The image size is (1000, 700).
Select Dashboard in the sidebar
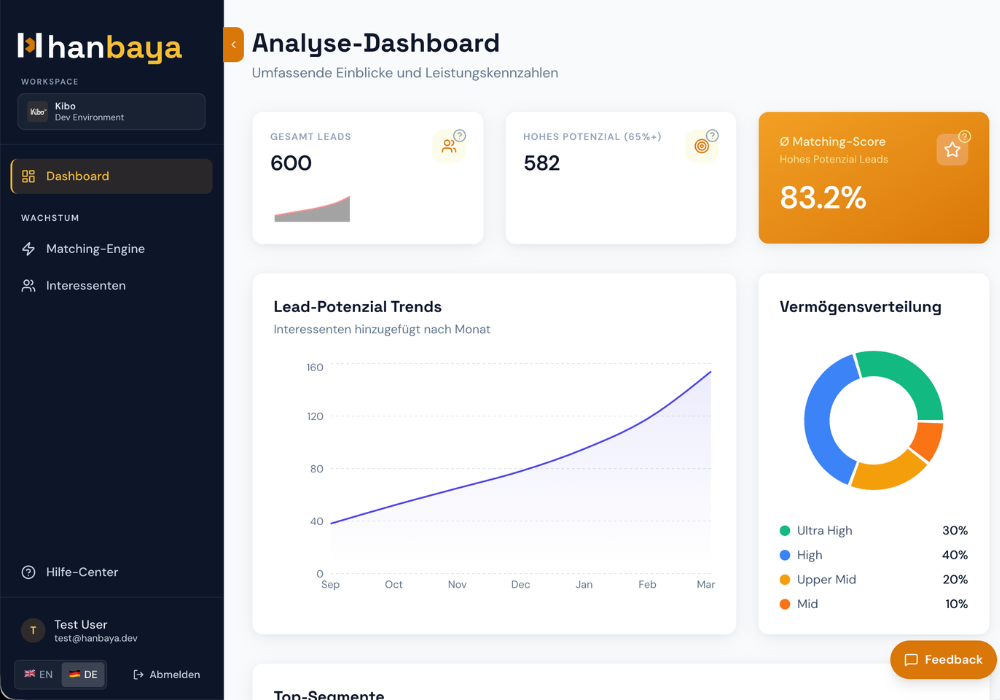pyautogui.click(x=112, y=176)
